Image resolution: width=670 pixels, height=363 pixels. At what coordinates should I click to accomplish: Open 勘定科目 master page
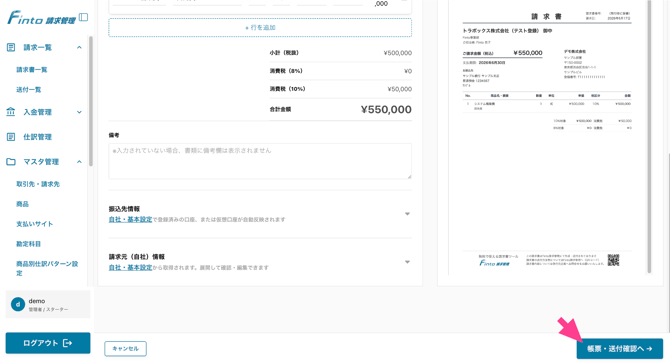pos(29,244)
